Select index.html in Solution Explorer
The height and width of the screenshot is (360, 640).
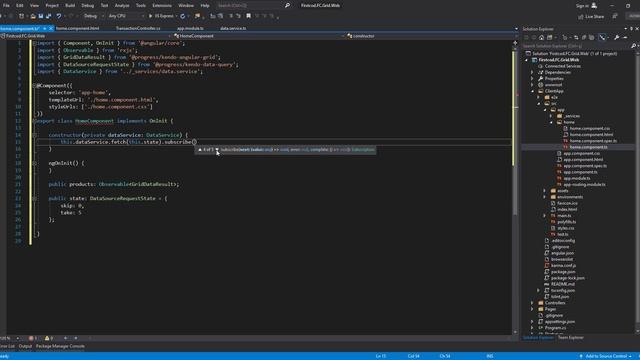coord(567,209)
